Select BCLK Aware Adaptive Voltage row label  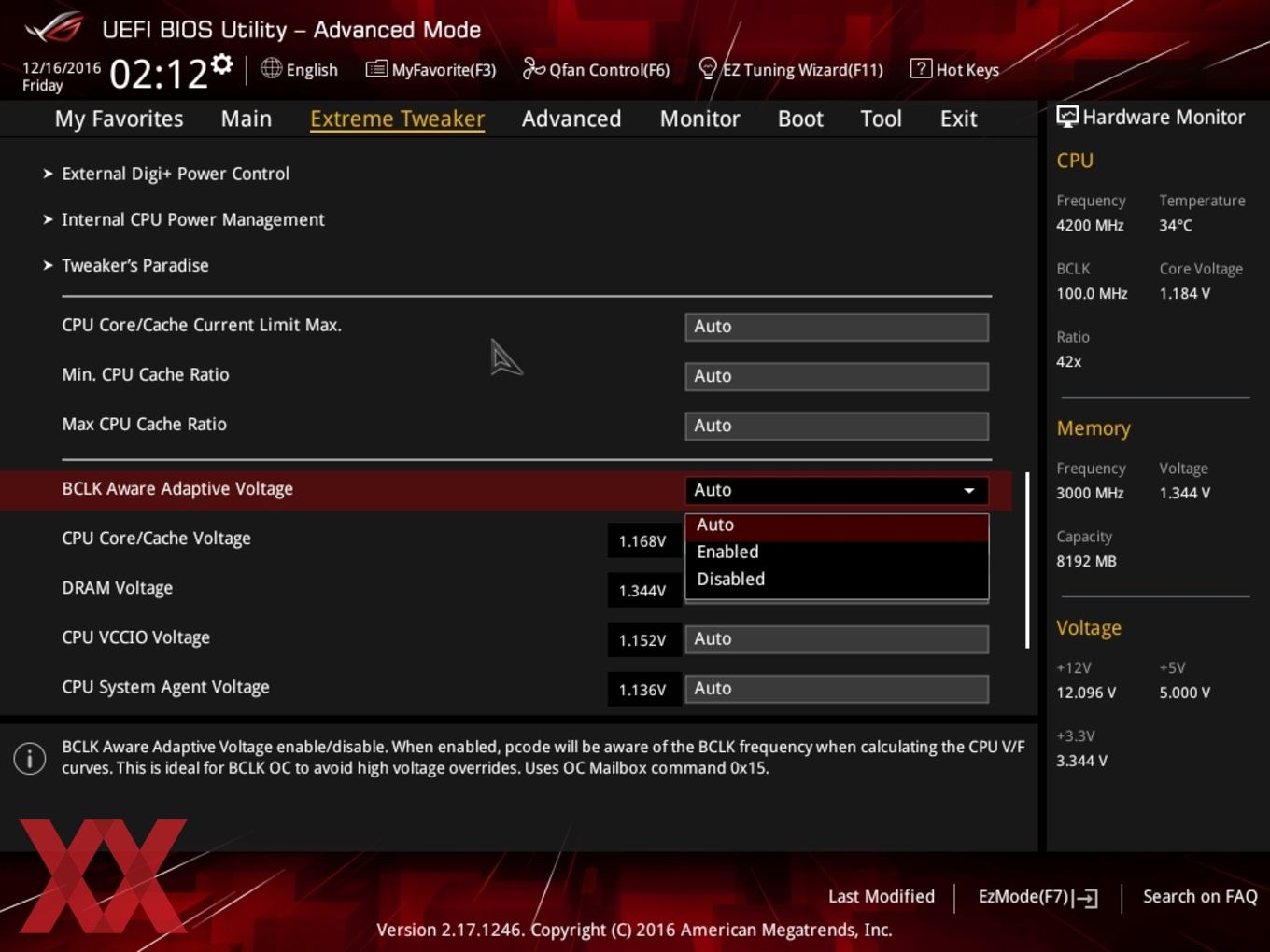click(177, 489)
